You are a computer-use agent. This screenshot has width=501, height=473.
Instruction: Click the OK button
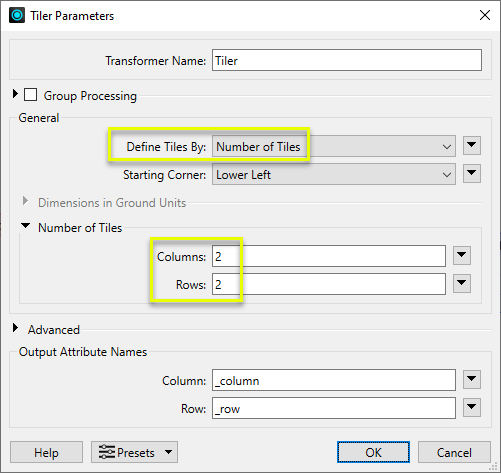[373, 452]
